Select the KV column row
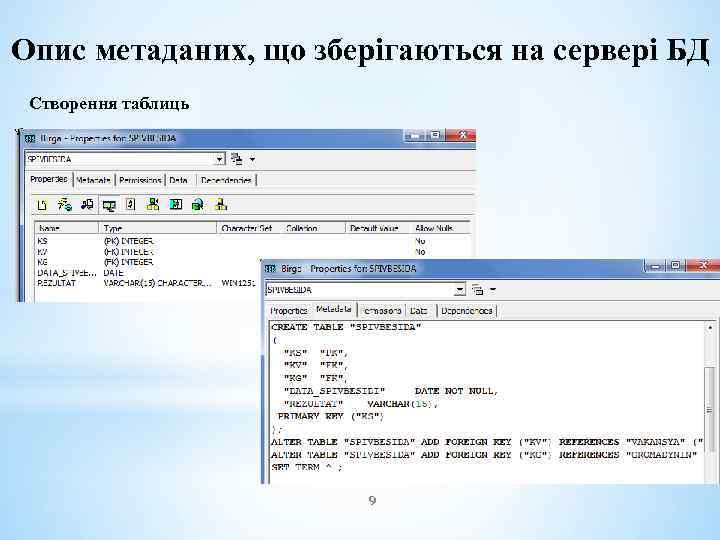The image size is (720, 540). coord(253,252)
